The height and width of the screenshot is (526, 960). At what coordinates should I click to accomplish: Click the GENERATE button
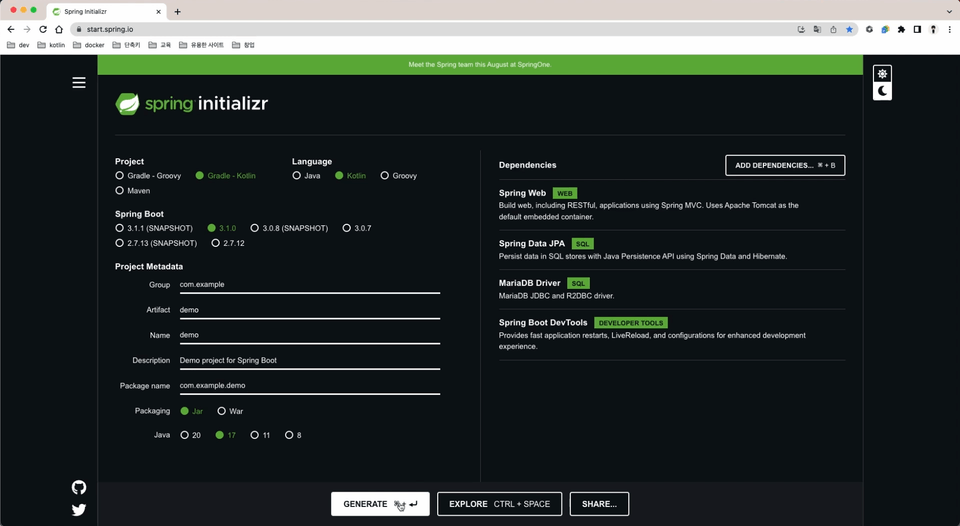tap(380, 504)
